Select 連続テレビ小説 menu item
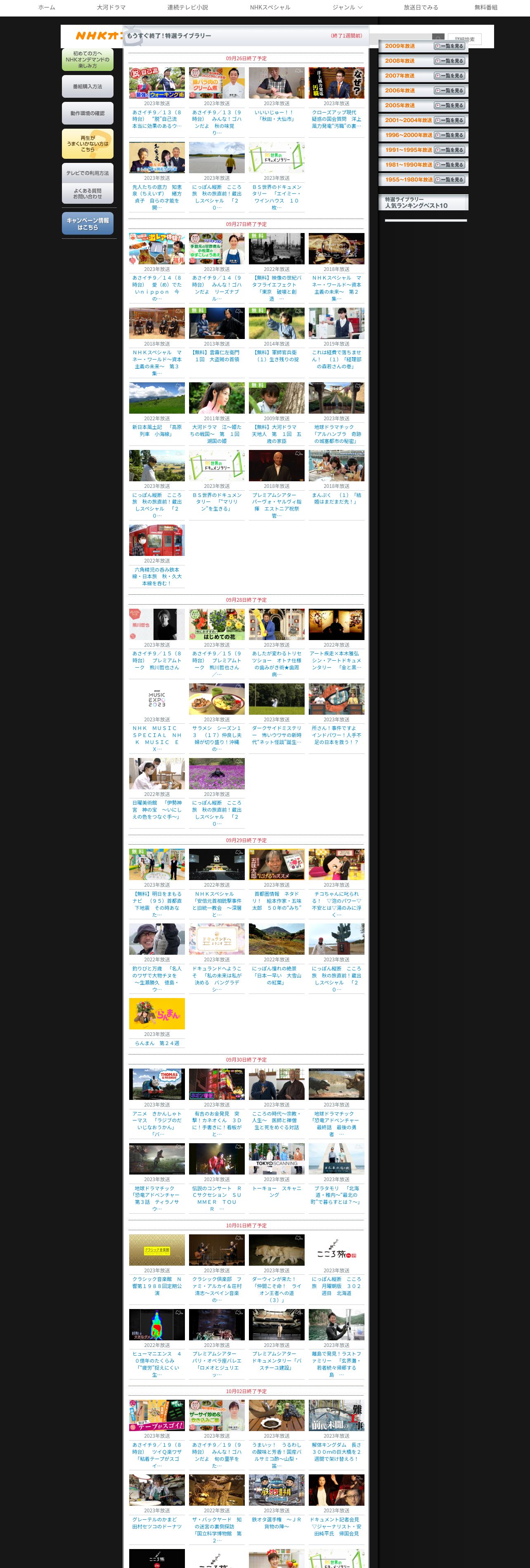The height and width of the screenshot is (1568, 530). click(188, 7)
